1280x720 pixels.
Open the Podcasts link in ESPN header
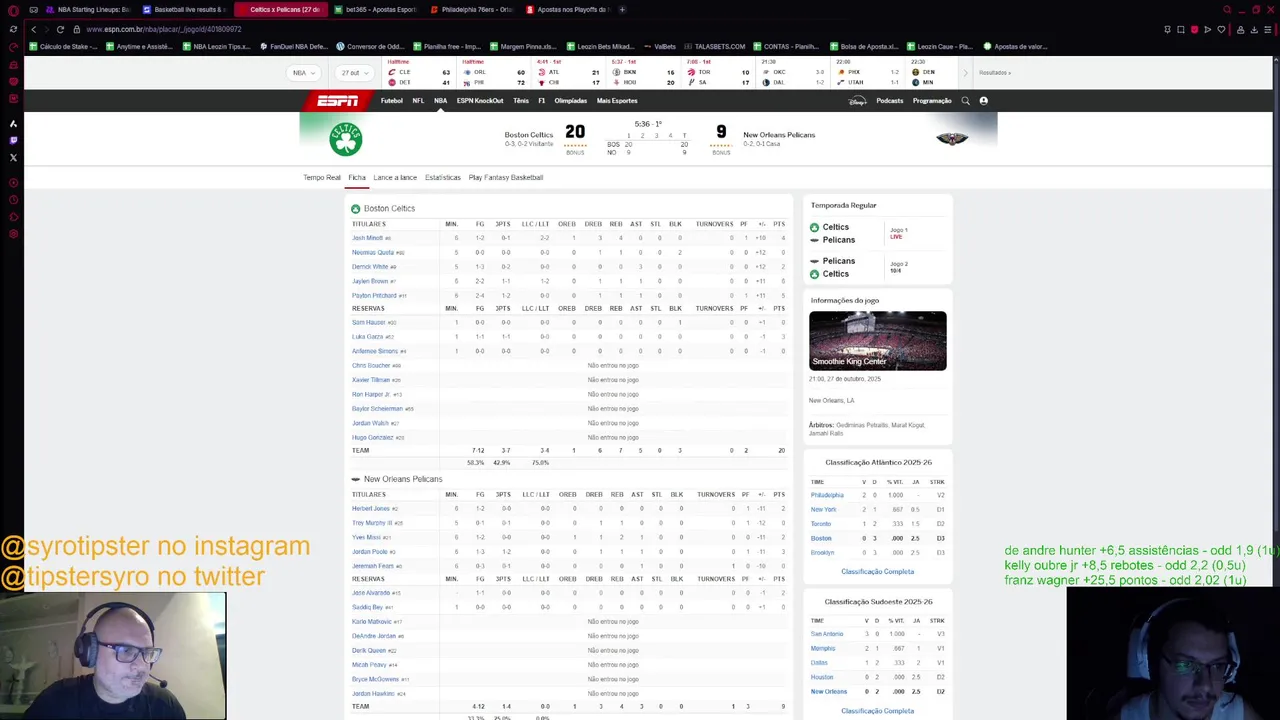tap(889, 101)
